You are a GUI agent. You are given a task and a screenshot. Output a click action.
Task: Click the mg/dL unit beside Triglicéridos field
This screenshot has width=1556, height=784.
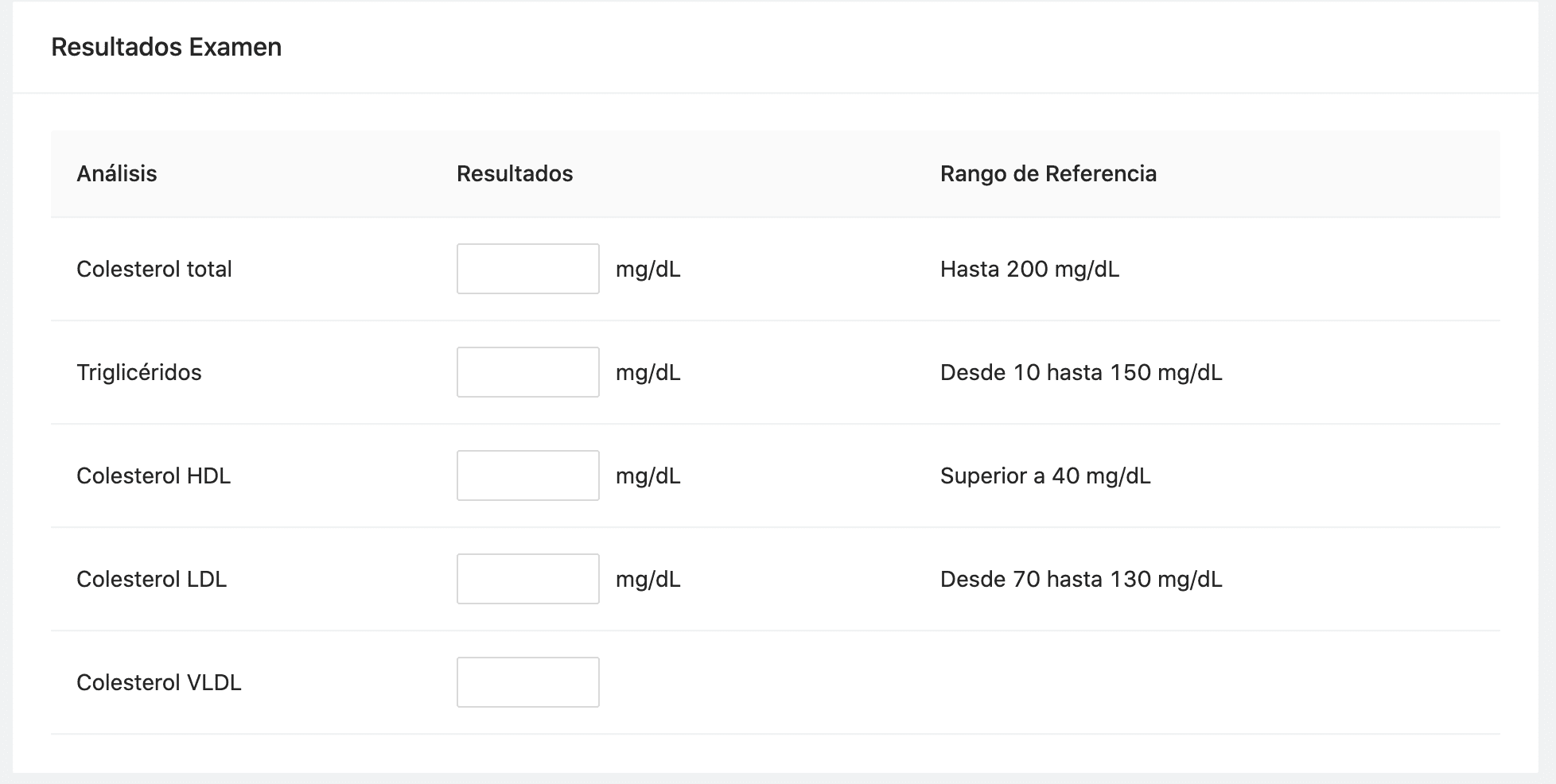click(648, 372)
